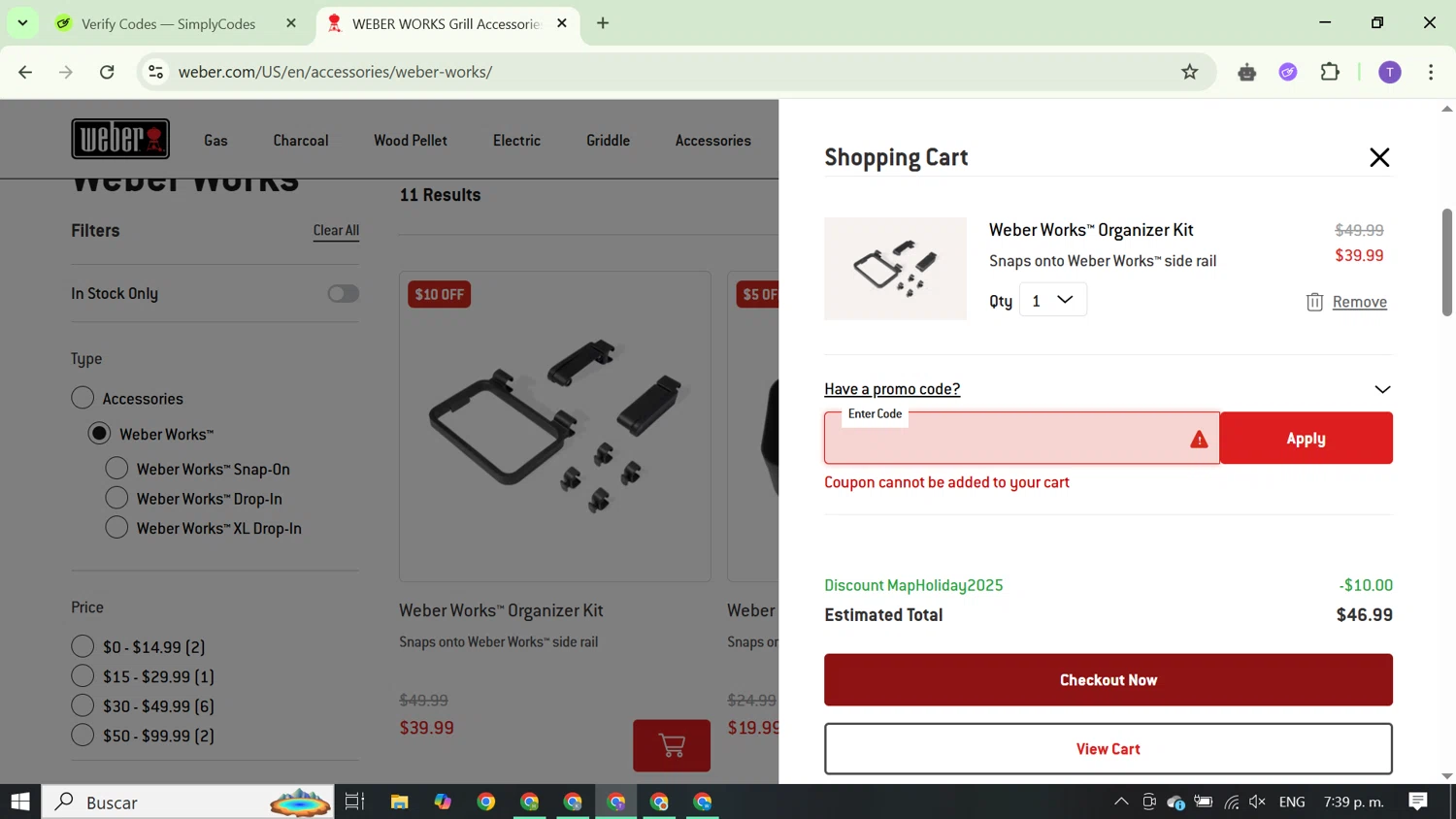The width and height of the screenshot is (1456, 819).
Task: Click the browser address bar URL
Action: click(335, 72)
